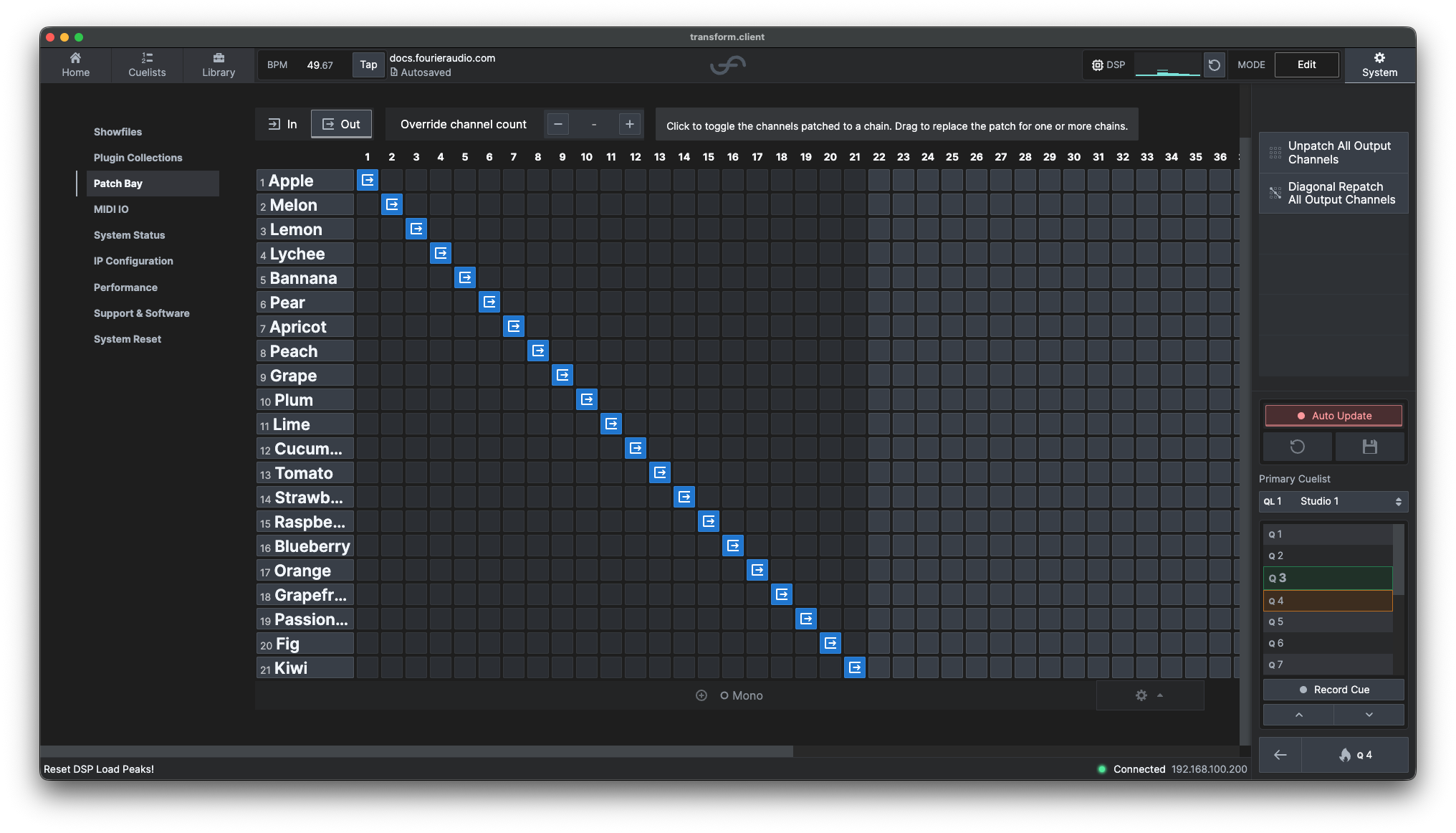Reset DSP load peaks icon
Image resolution: width=1456 pixels, height=833 pixels.
coord(1215,65)
